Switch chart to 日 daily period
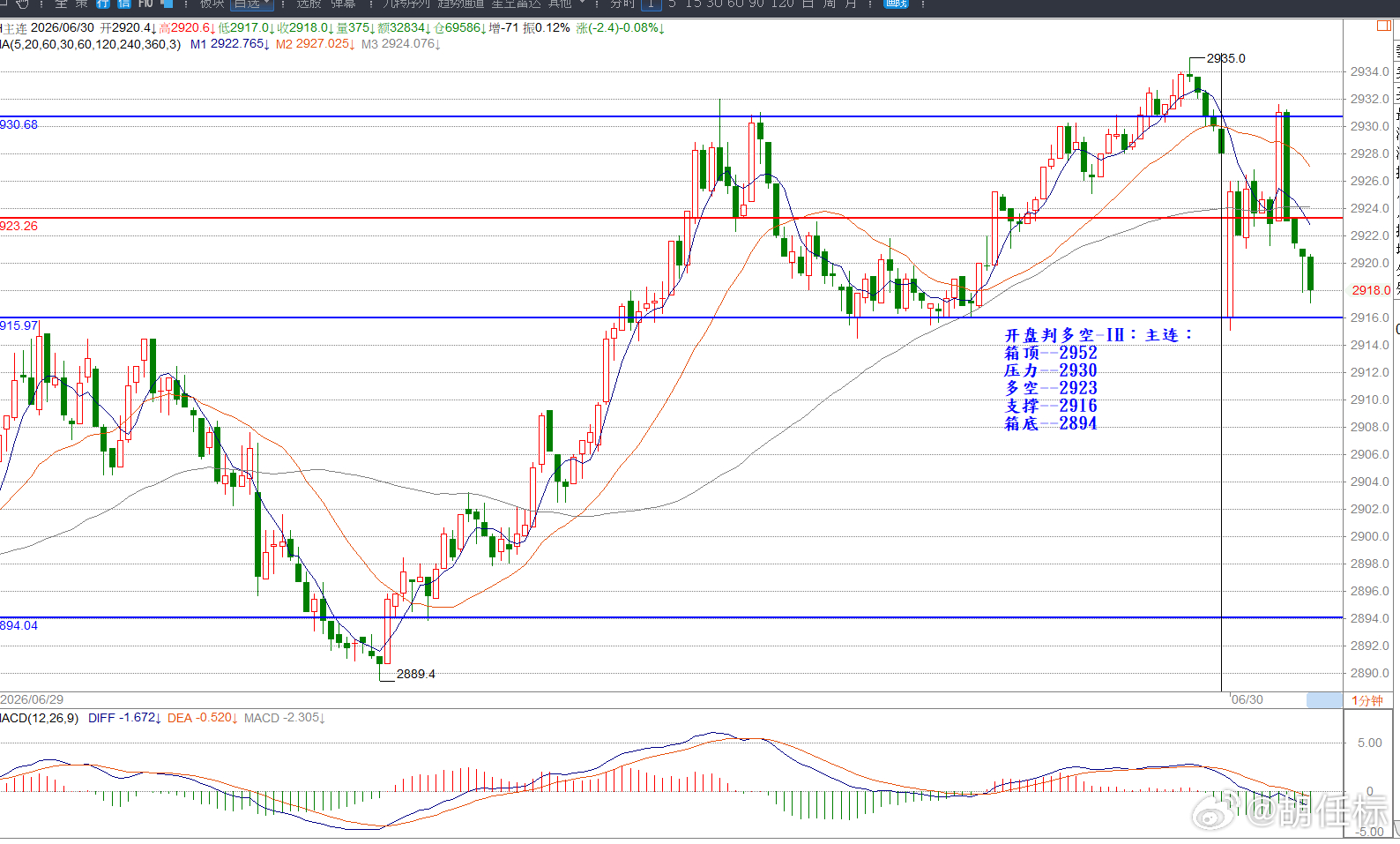Viewport: 1400px width, 844px height. 808,4
